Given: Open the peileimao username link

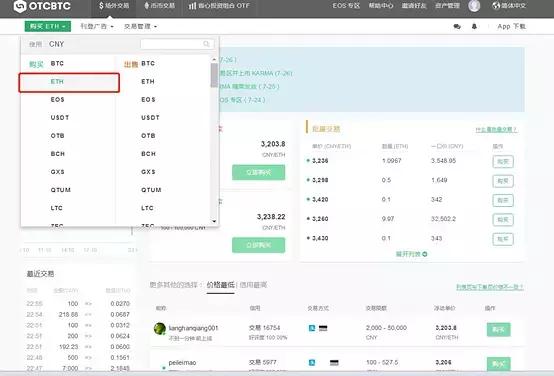Looking at the screenshot, I should [x=182, y=363].
